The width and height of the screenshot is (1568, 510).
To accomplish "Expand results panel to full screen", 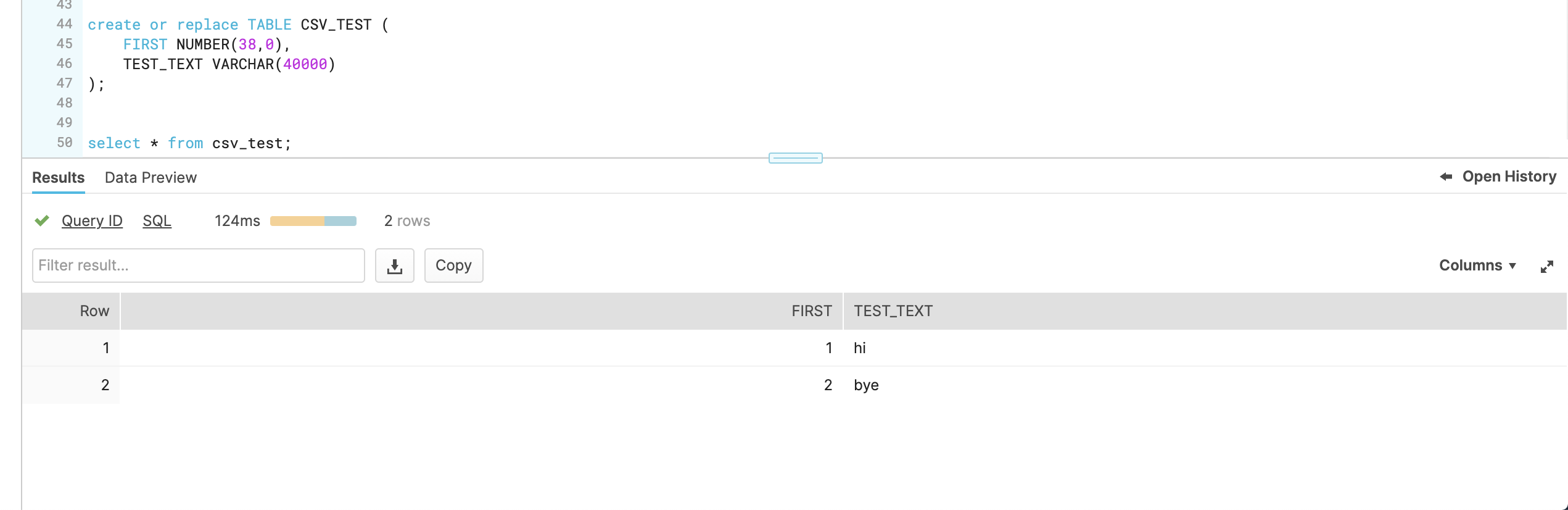I will coord(1546,267).
